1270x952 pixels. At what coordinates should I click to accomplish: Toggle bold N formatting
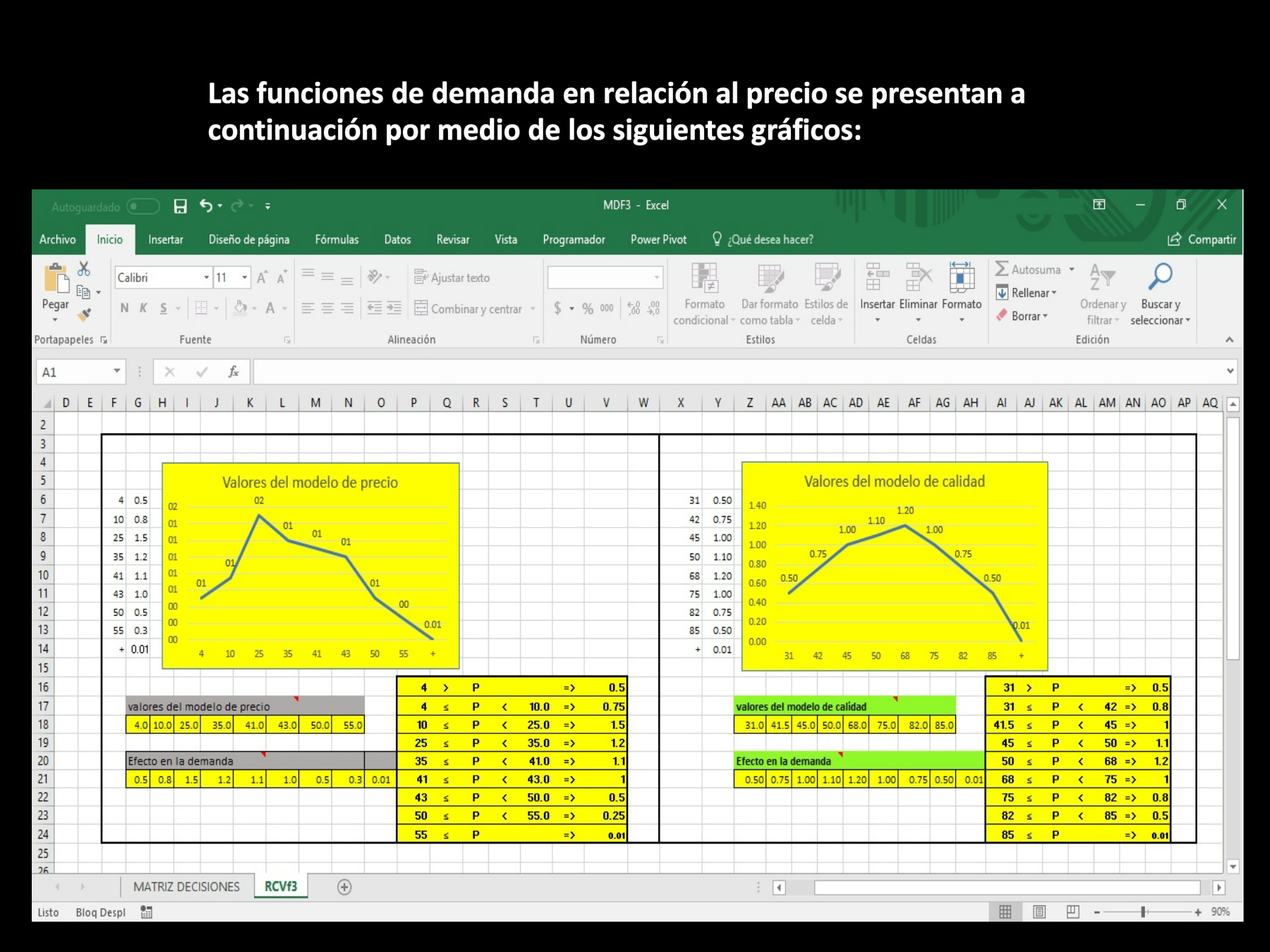[x=124, y=308]
